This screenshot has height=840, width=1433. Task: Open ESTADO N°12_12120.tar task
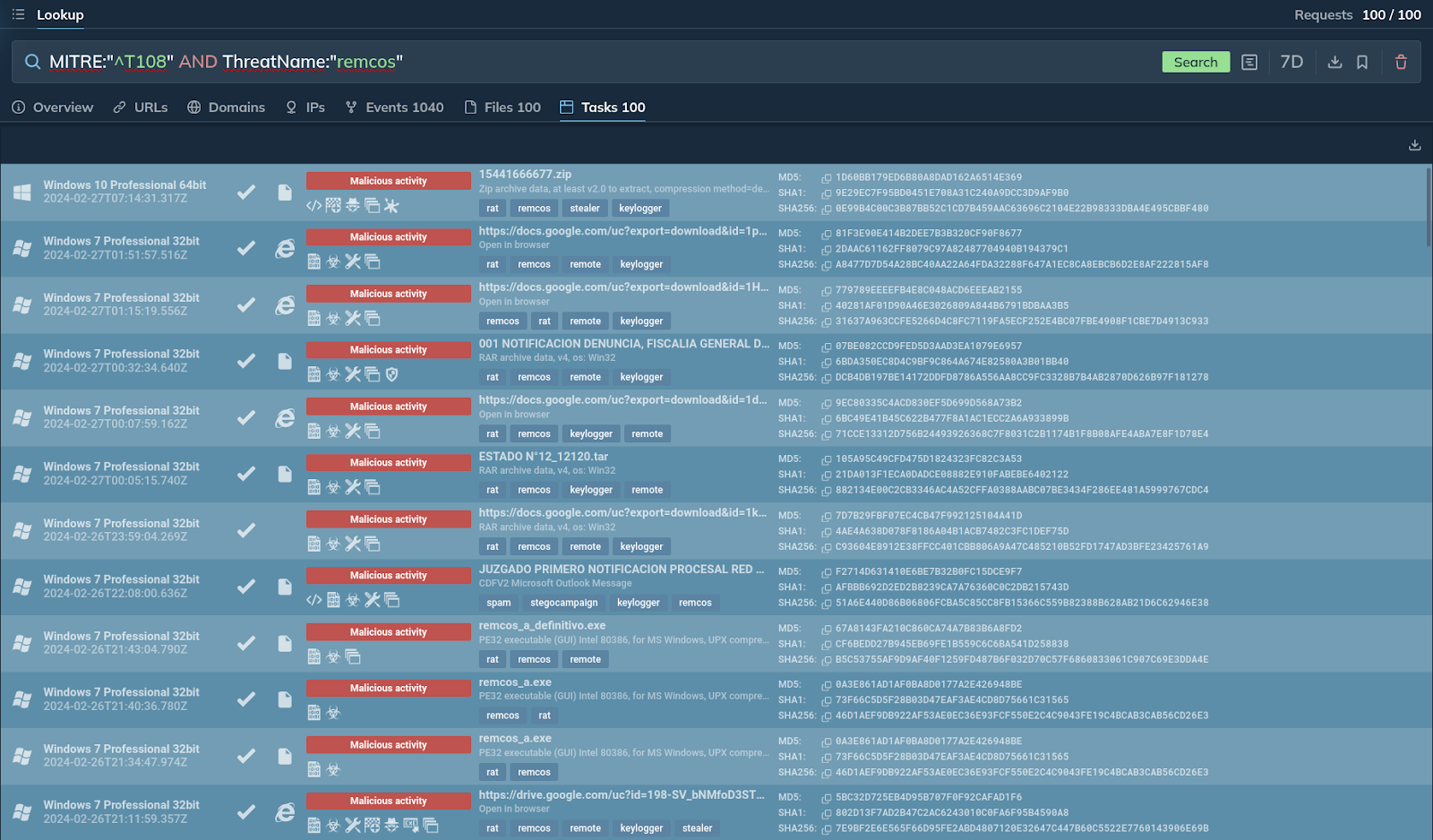point(543,457)
